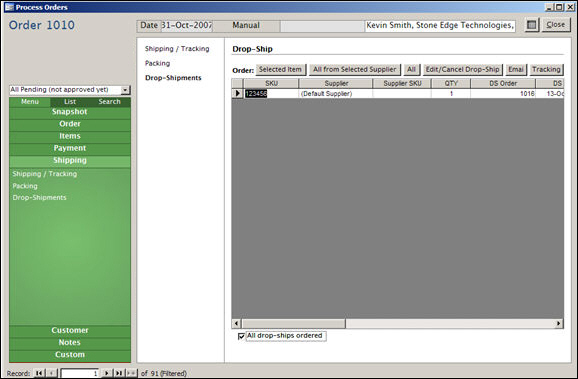Click the horizontal scrollbar thumb
Image resolution: width=578 pixels, height=379 pixels.
click(293, 323)
